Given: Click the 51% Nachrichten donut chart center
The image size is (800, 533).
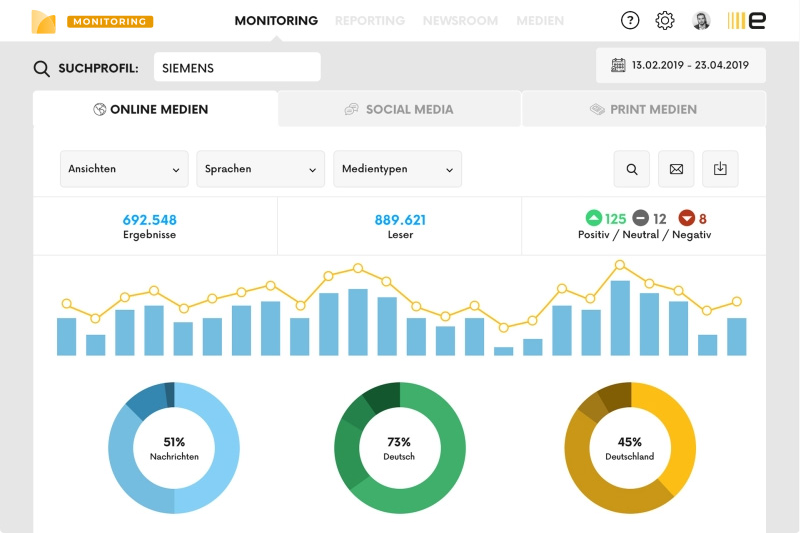Looking at the screenshot, I should 174,448.
